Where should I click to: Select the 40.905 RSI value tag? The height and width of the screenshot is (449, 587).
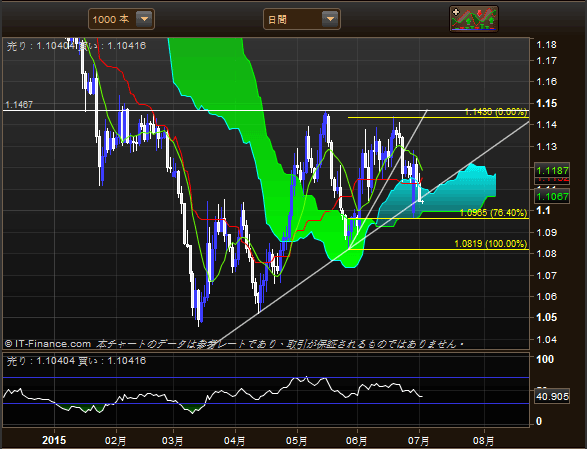point(552,396)
